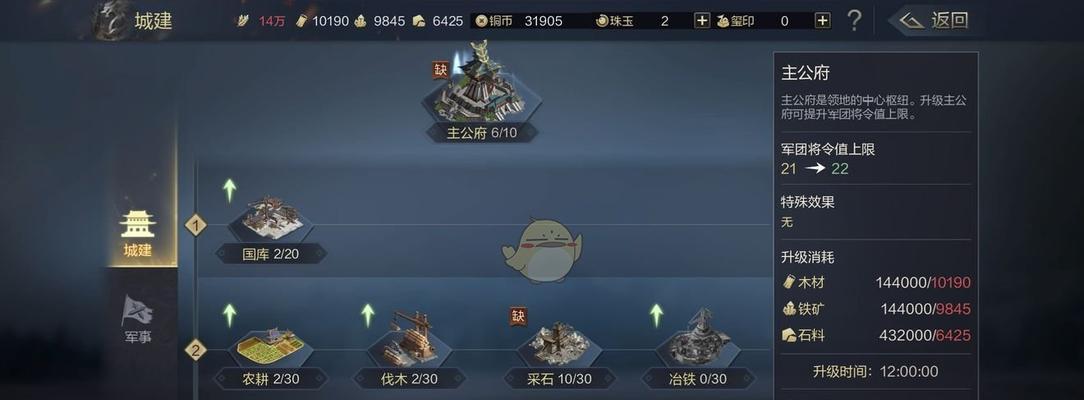The width and height of the screenshot is (1084, 400).
Task: Switch to the 城建 side tab
Action: click(138, 234)
